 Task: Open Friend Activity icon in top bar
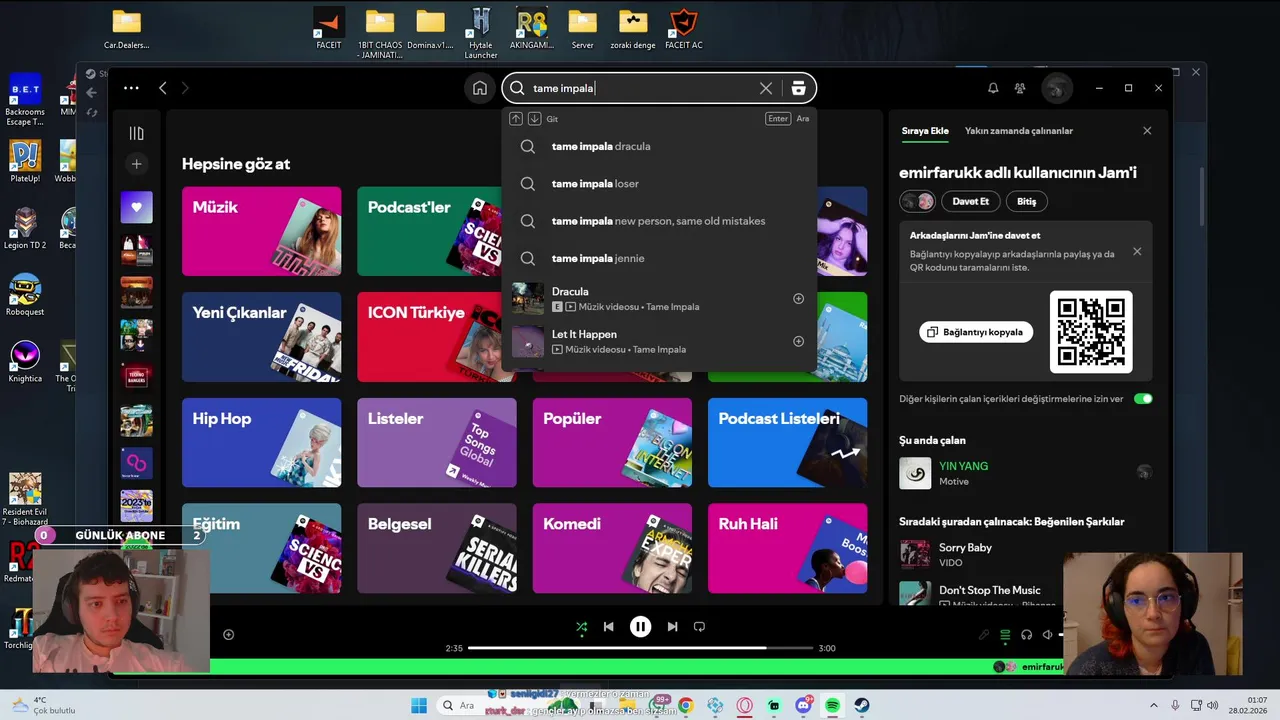point(1020,88)
